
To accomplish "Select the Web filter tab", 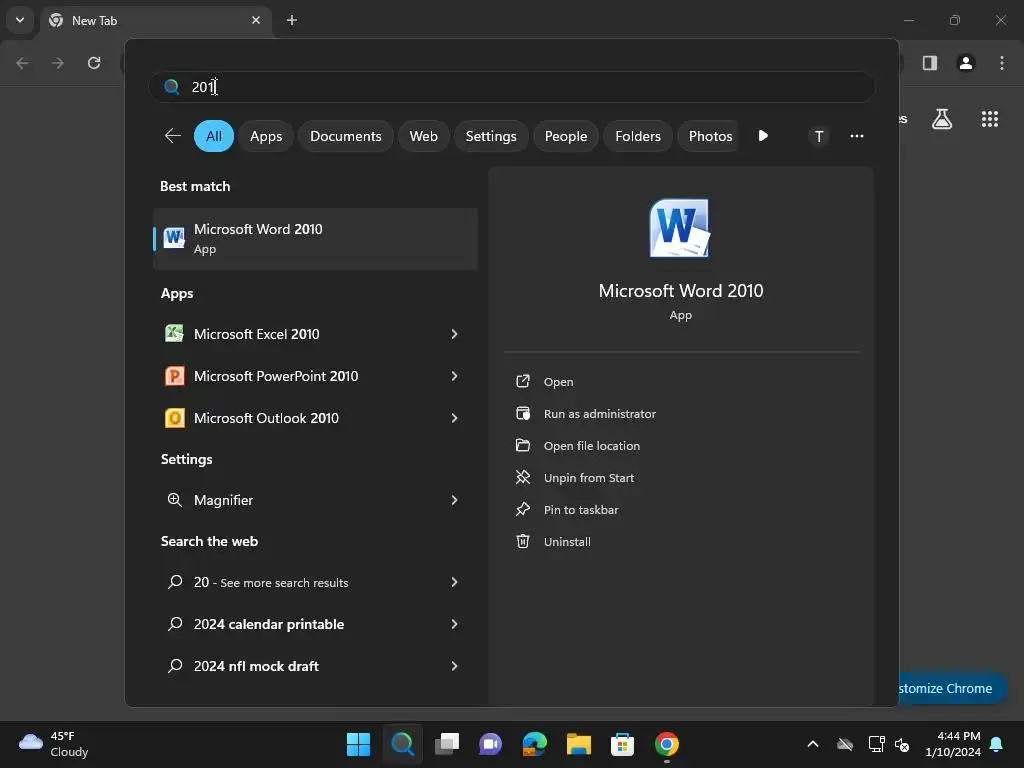I will (x=423, y=136).
